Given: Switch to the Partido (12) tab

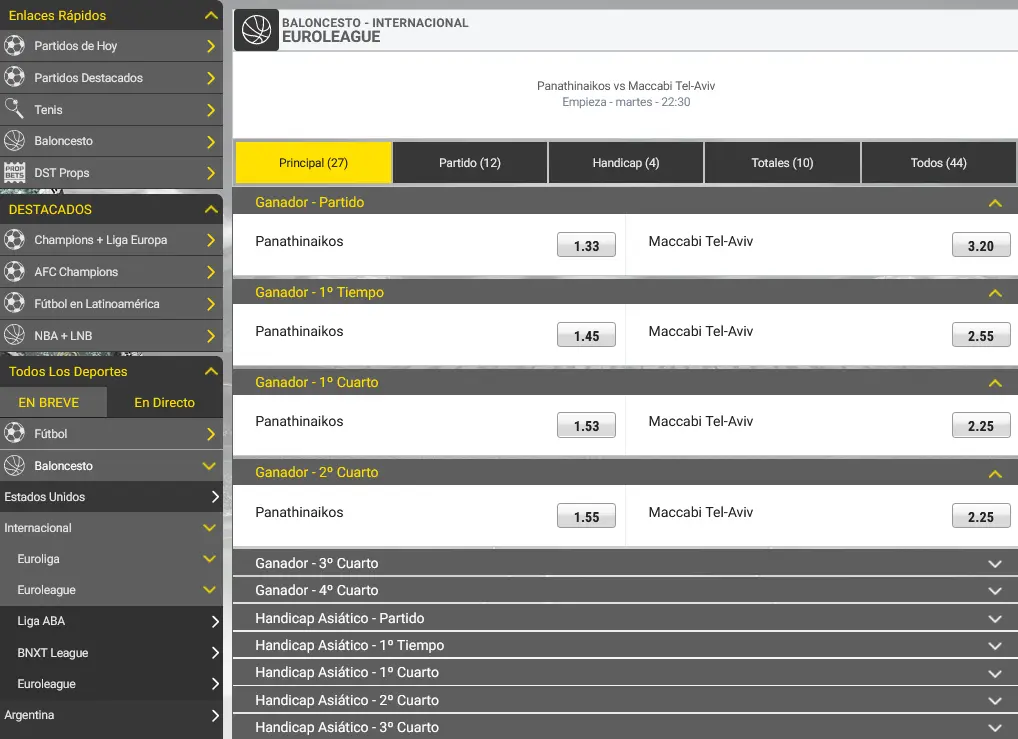Looking at the screenshot, I should (x=470, y=162).
